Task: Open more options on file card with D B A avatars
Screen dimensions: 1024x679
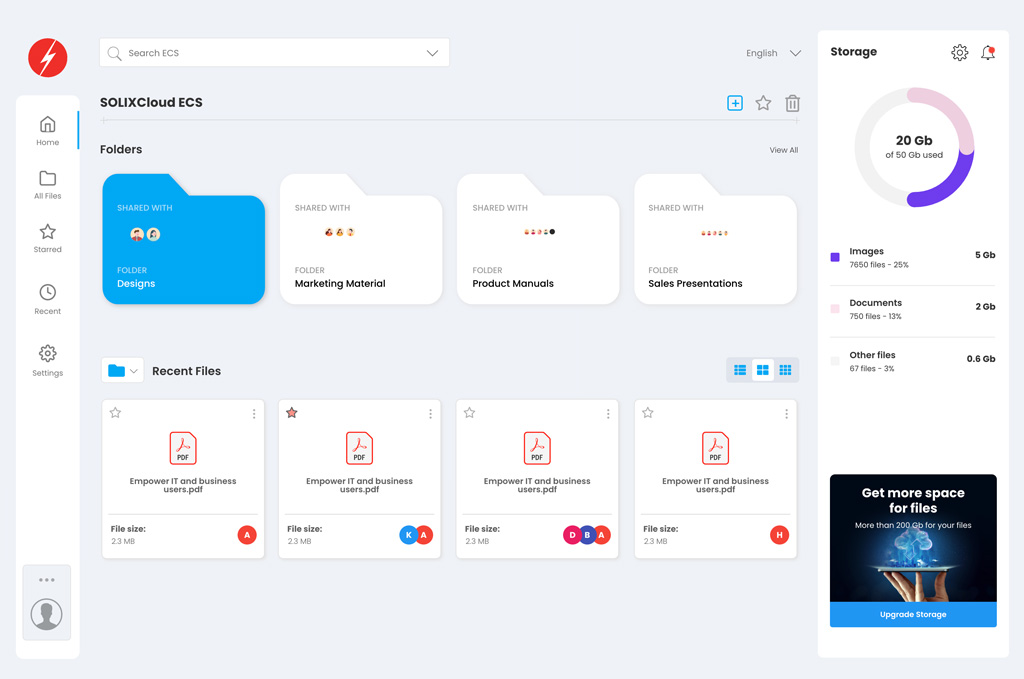Action: point(608,414)
